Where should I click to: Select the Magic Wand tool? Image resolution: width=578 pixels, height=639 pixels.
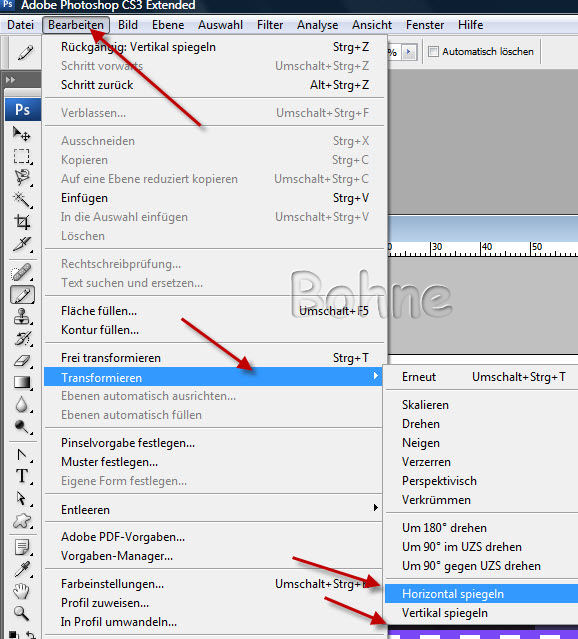(22, 200)
